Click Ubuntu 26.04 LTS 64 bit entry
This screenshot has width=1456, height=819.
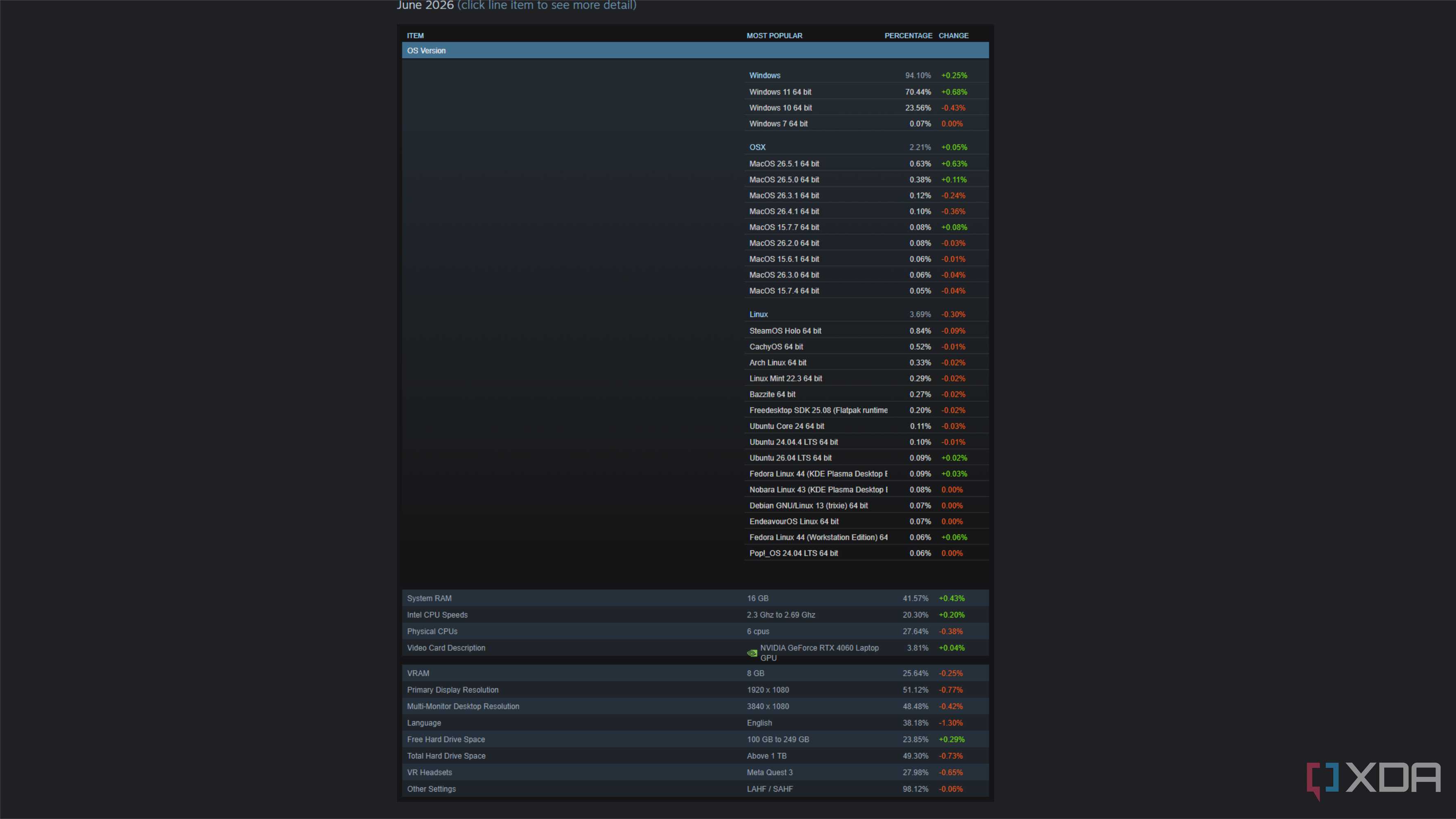pyautogui.click(x=866, y=457)
